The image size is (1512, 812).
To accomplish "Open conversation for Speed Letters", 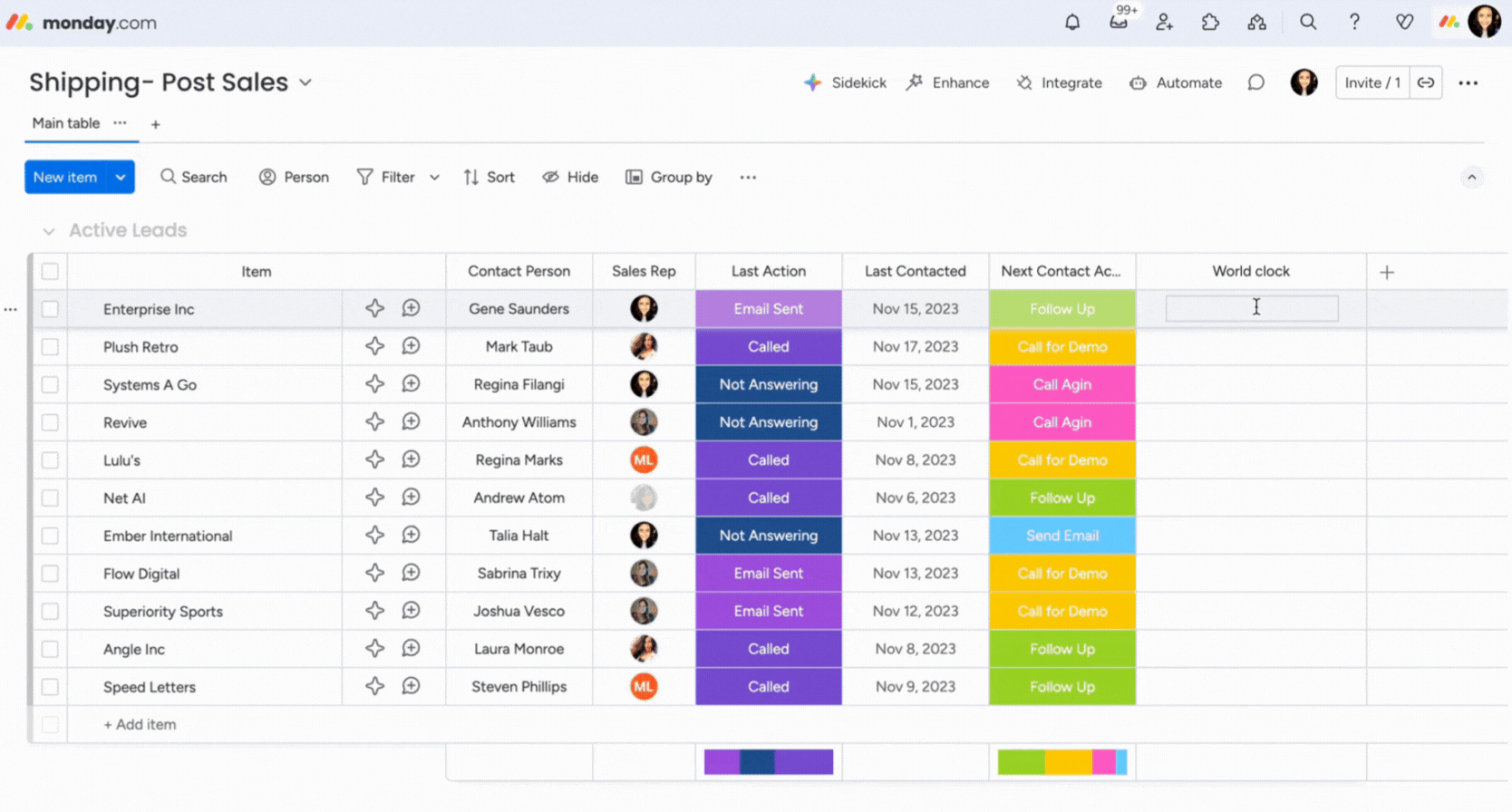I will tap(411, 686).
